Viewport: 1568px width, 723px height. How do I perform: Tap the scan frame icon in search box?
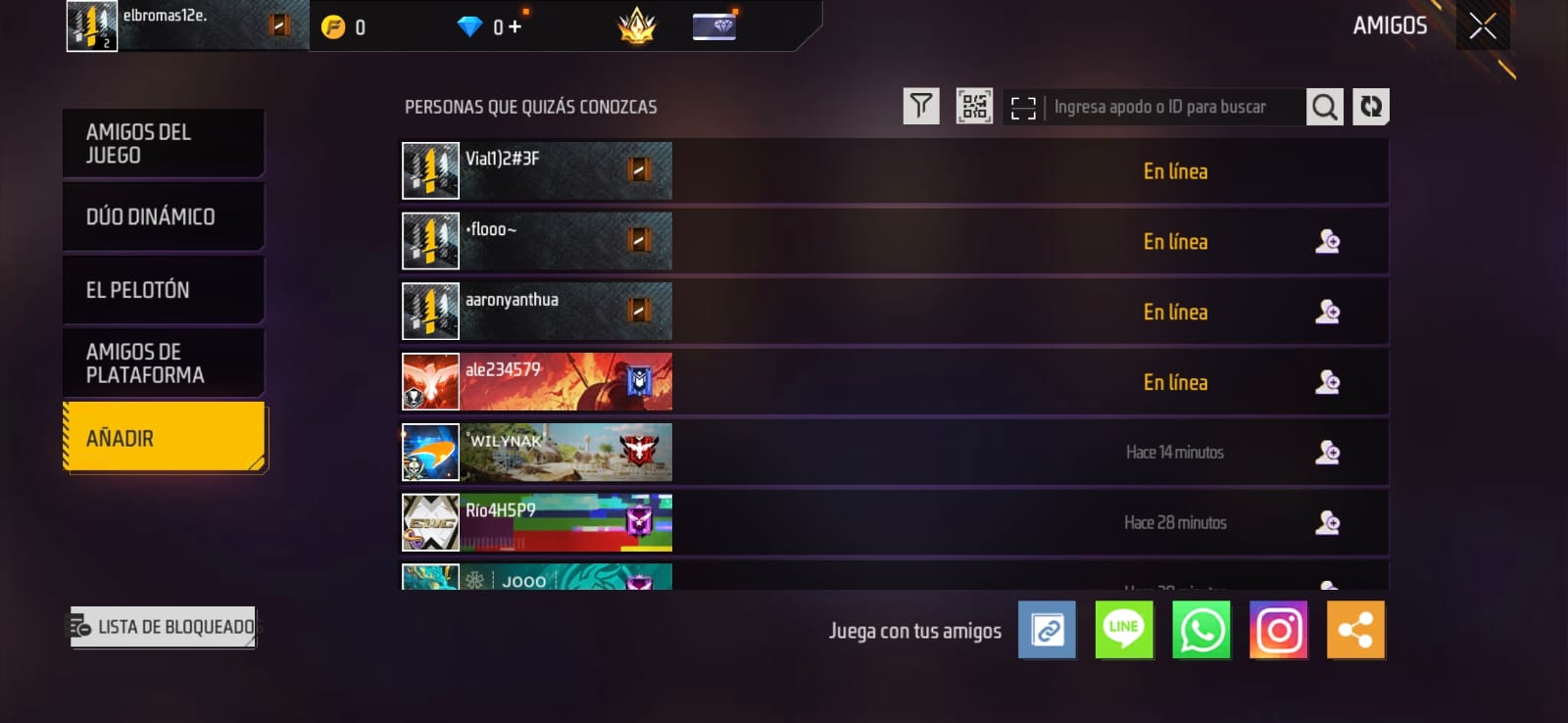pyautogui.click(x=1023, y=108)
